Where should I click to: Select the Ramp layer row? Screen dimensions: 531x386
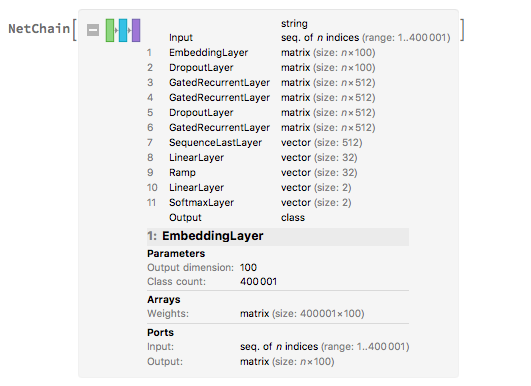coord(252,172)
